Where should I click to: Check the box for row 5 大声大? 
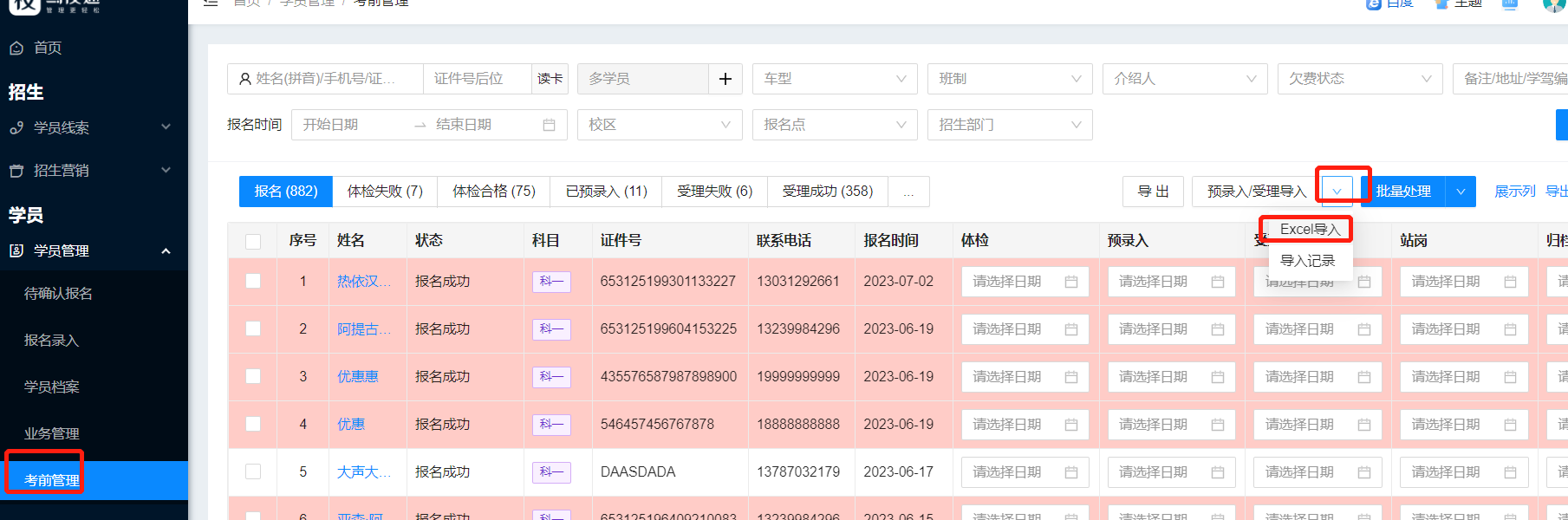(x=253, y=471)
